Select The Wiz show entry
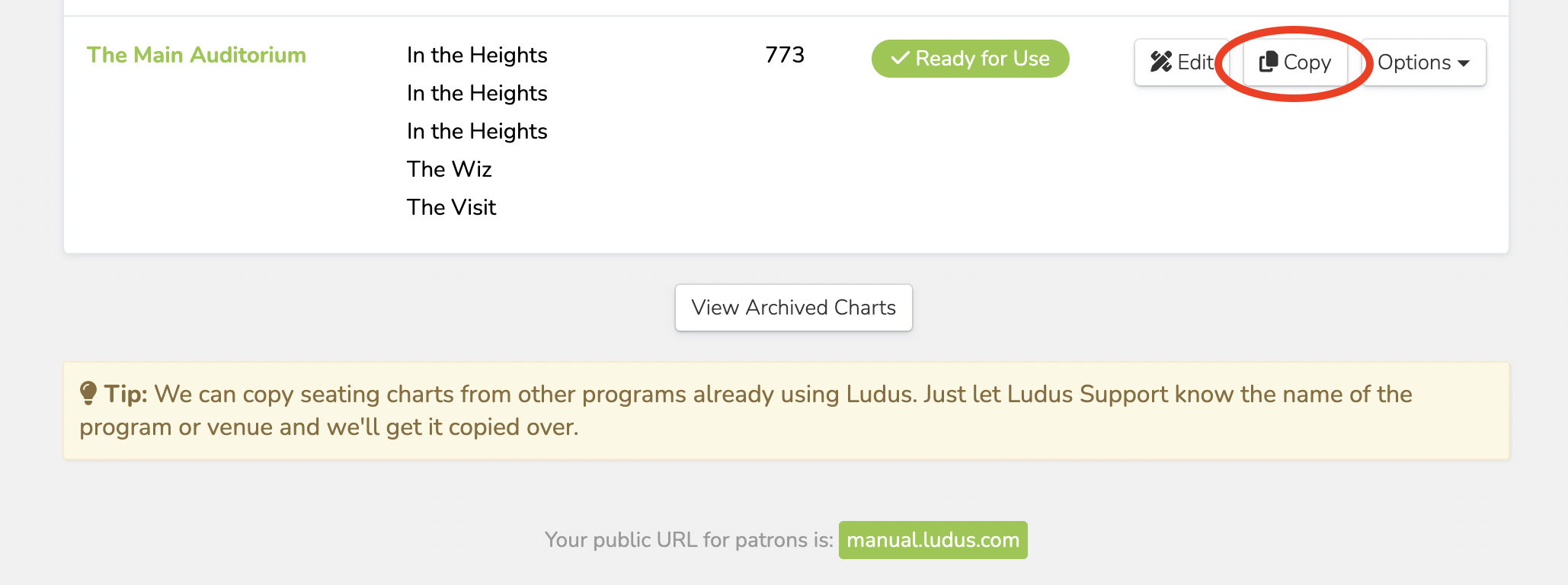Screen dimensions: 1568x585 coord(450,169)
